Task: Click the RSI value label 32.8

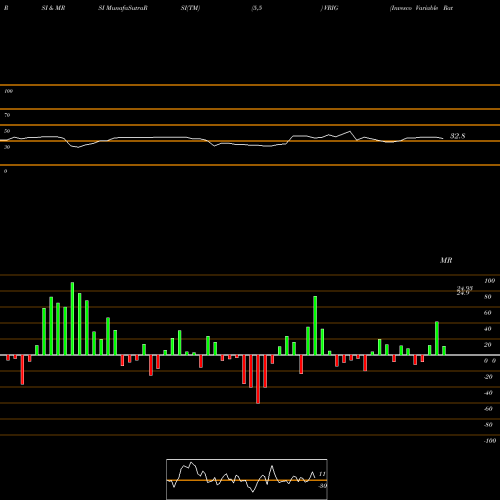Action: [x=457, y=136]
